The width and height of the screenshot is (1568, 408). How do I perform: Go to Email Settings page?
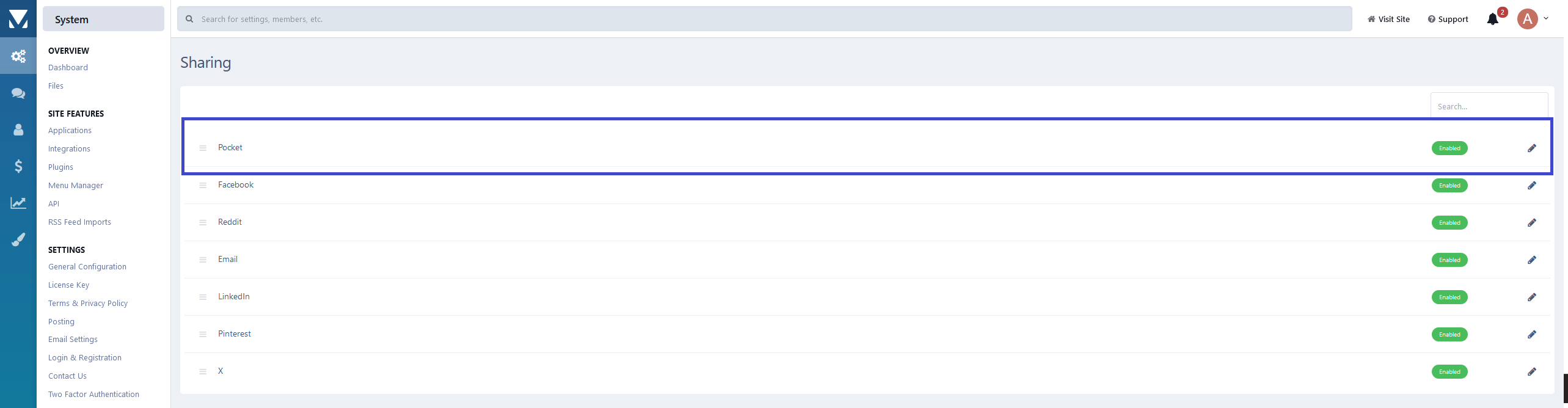[x=73, y=340]
